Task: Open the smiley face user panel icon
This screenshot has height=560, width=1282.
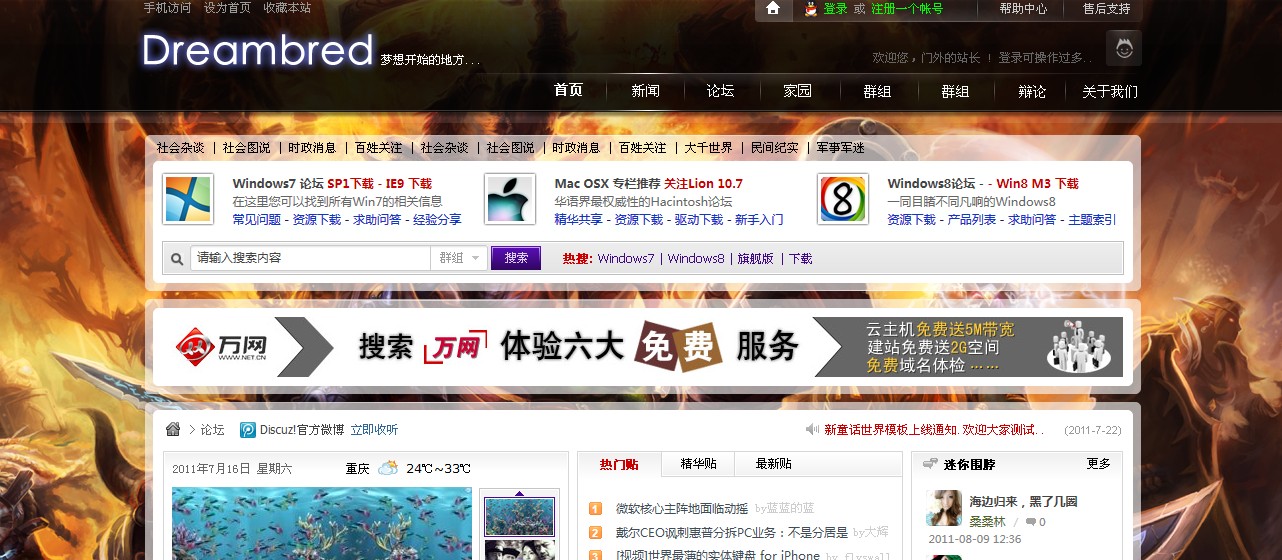Action: pyautogui.click(x=1124, y=48)
